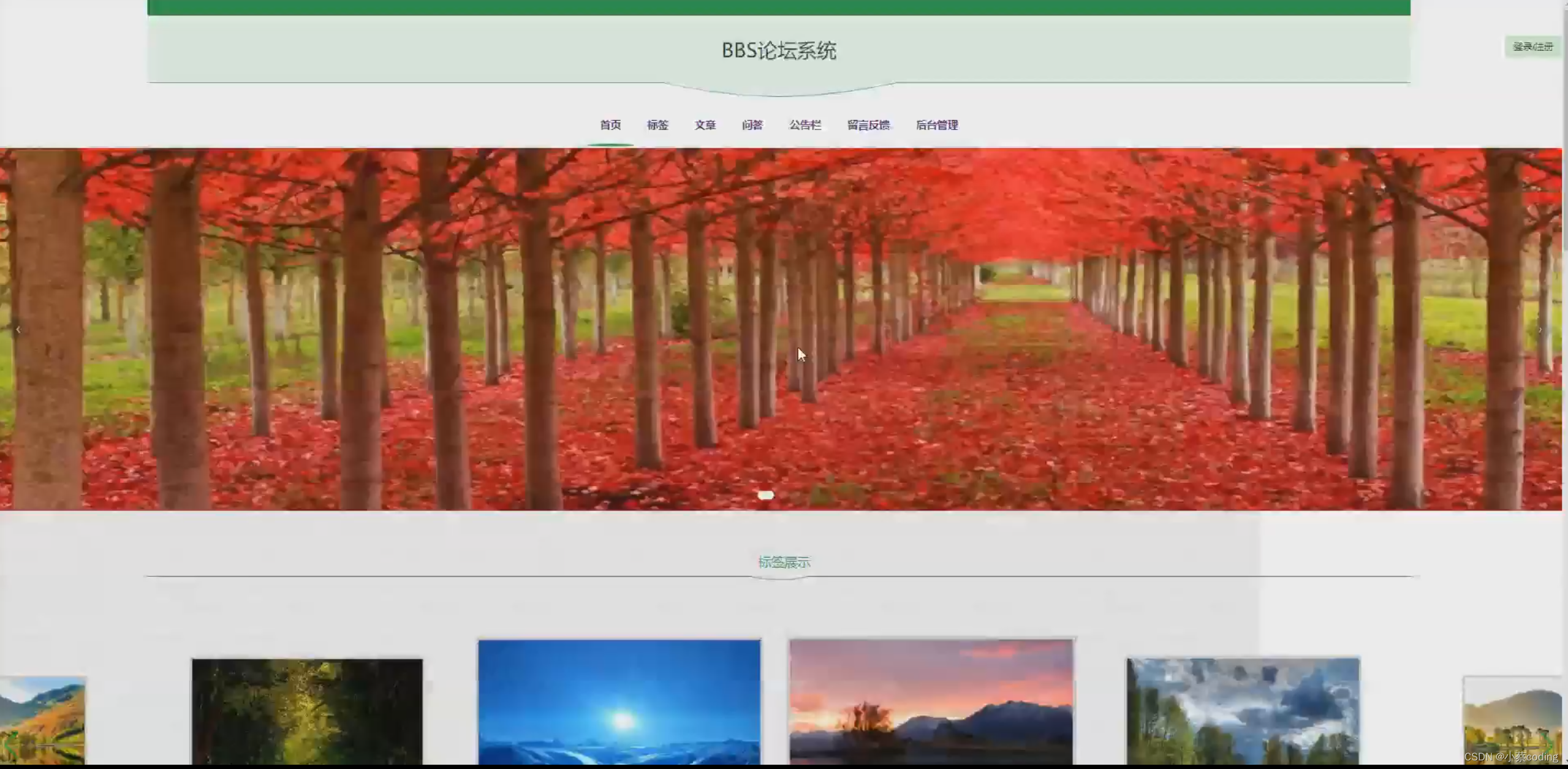This screenshot has height=769, width=1568.
Task: Open the 首页 nav tab
Action: 610,125
